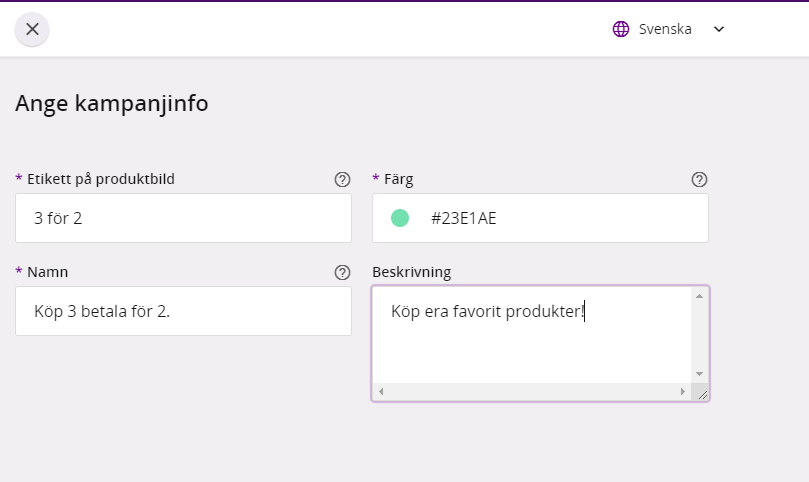The width and height of the screenshot is (809, 482).
Task: Click the Färg label text
Action: pos(398,179)
